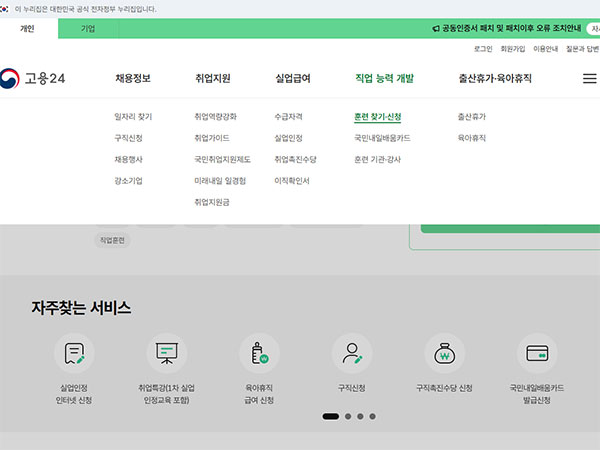The width and height of the screenshot is (600, 450).
Task: Select 국민내일배움카드 submenu item
Action: click(x=382, y=138)
